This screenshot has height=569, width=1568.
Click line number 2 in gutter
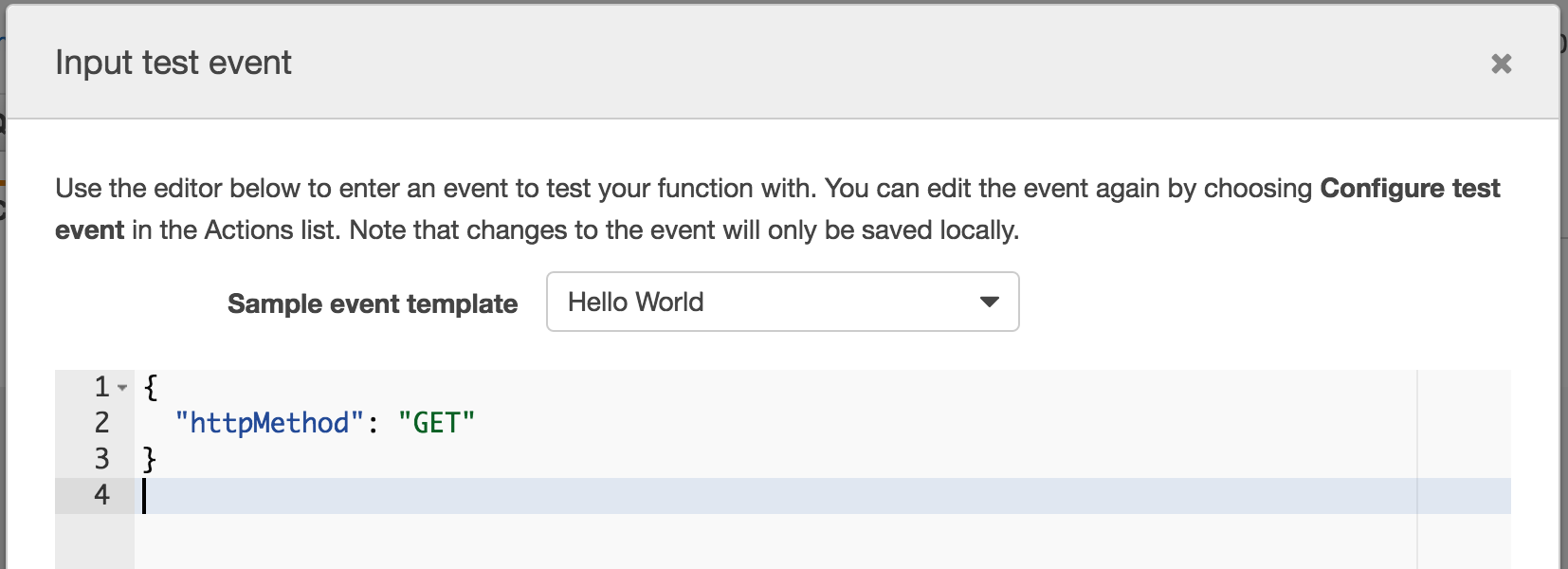tap(101, 423)
